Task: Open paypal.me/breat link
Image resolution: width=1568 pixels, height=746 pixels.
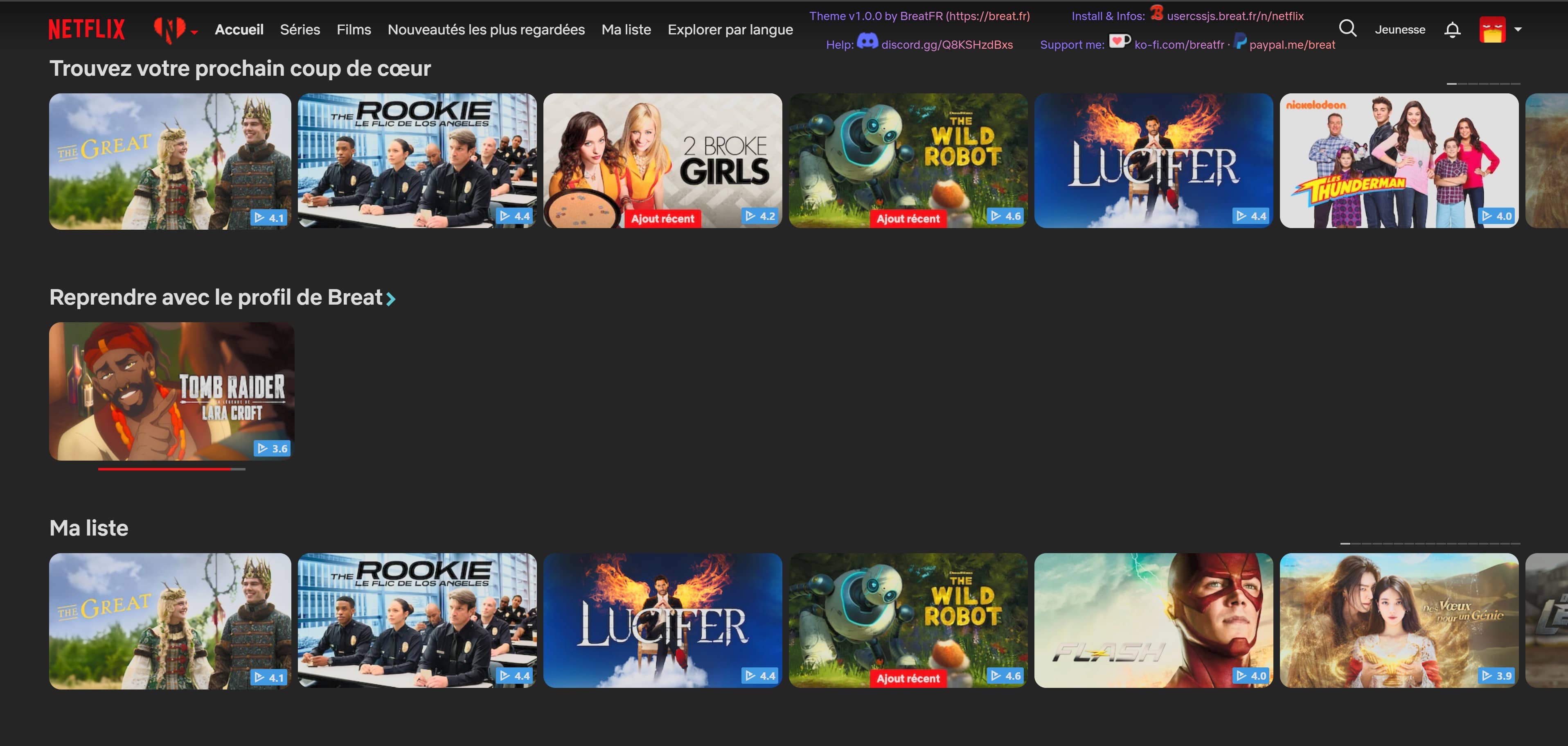Action: pos(1292,45)
